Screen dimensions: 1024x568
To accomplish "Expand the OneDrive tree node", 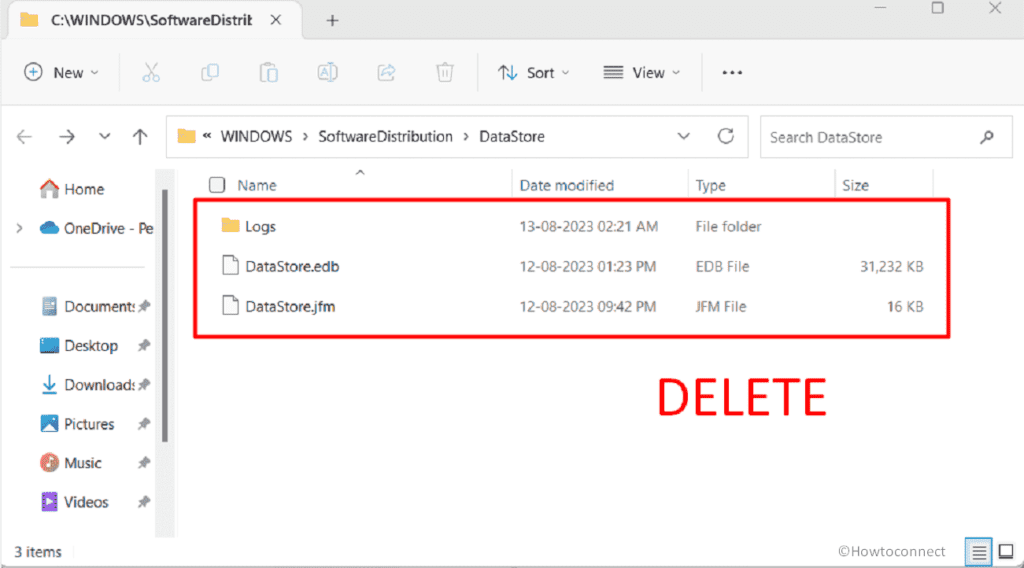I will (20, 229).
